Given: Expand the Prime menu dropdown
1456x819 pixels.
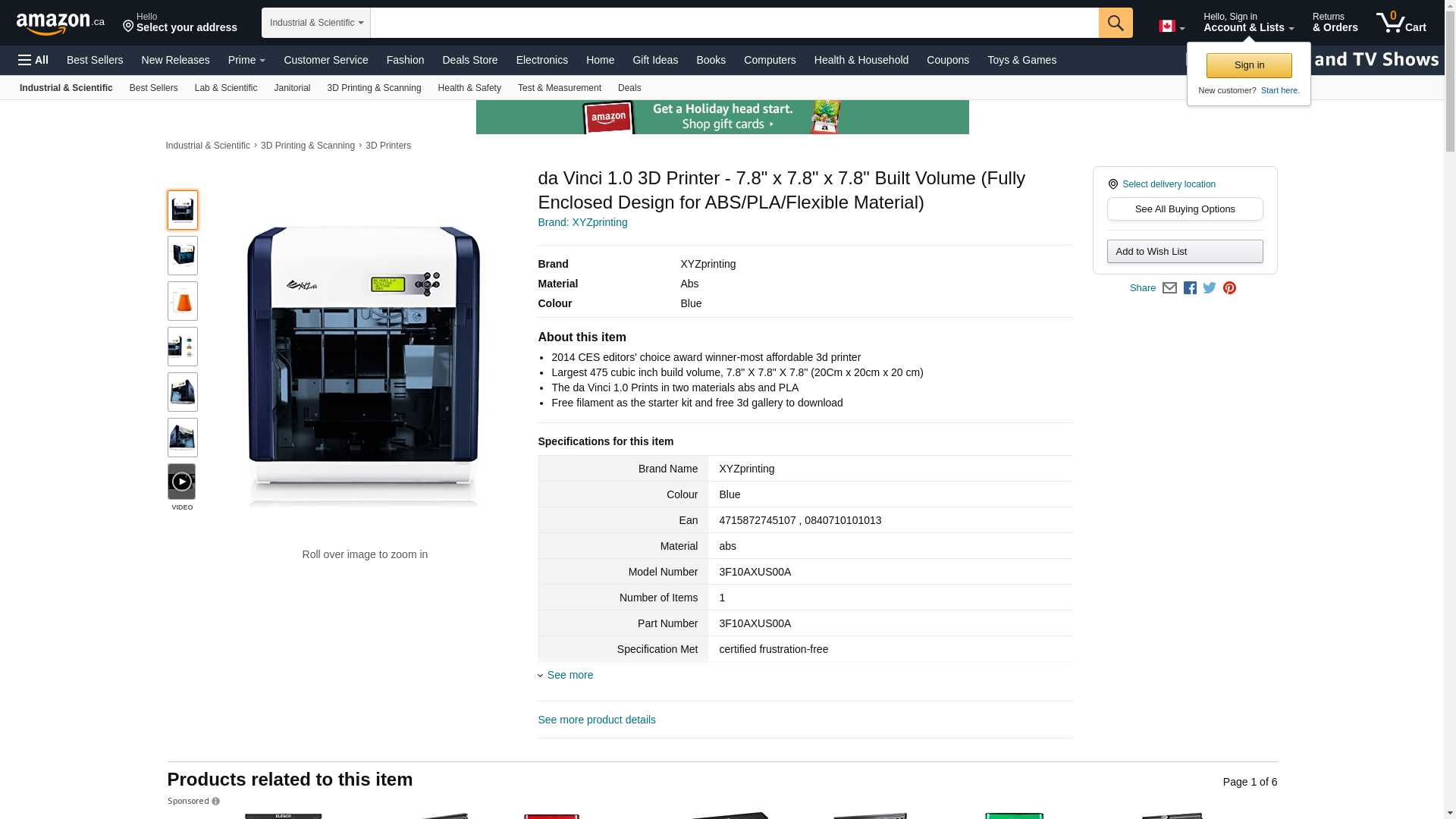Looking at the screenshot, I should 246,60.
